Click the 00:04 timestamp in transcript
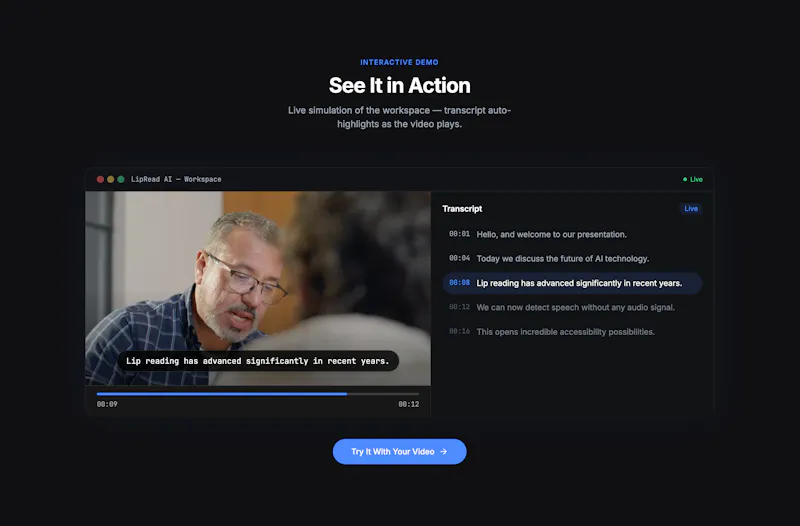The width and height of the screenshot is (800, 526). 459,259
